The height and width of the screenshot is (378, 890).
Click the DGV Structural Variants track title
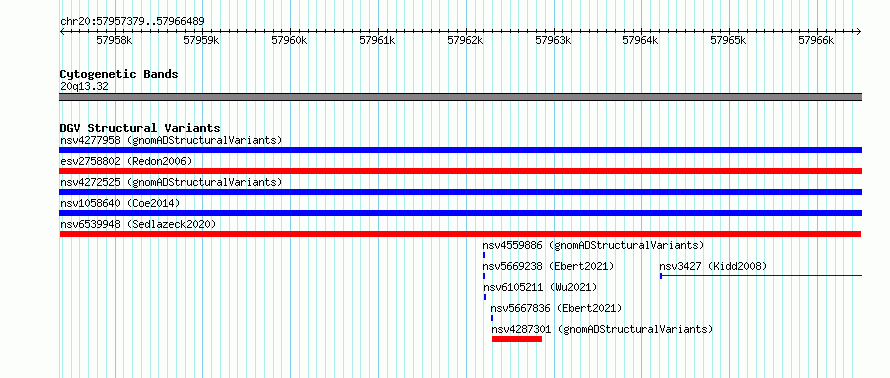(x=140, y=128)
